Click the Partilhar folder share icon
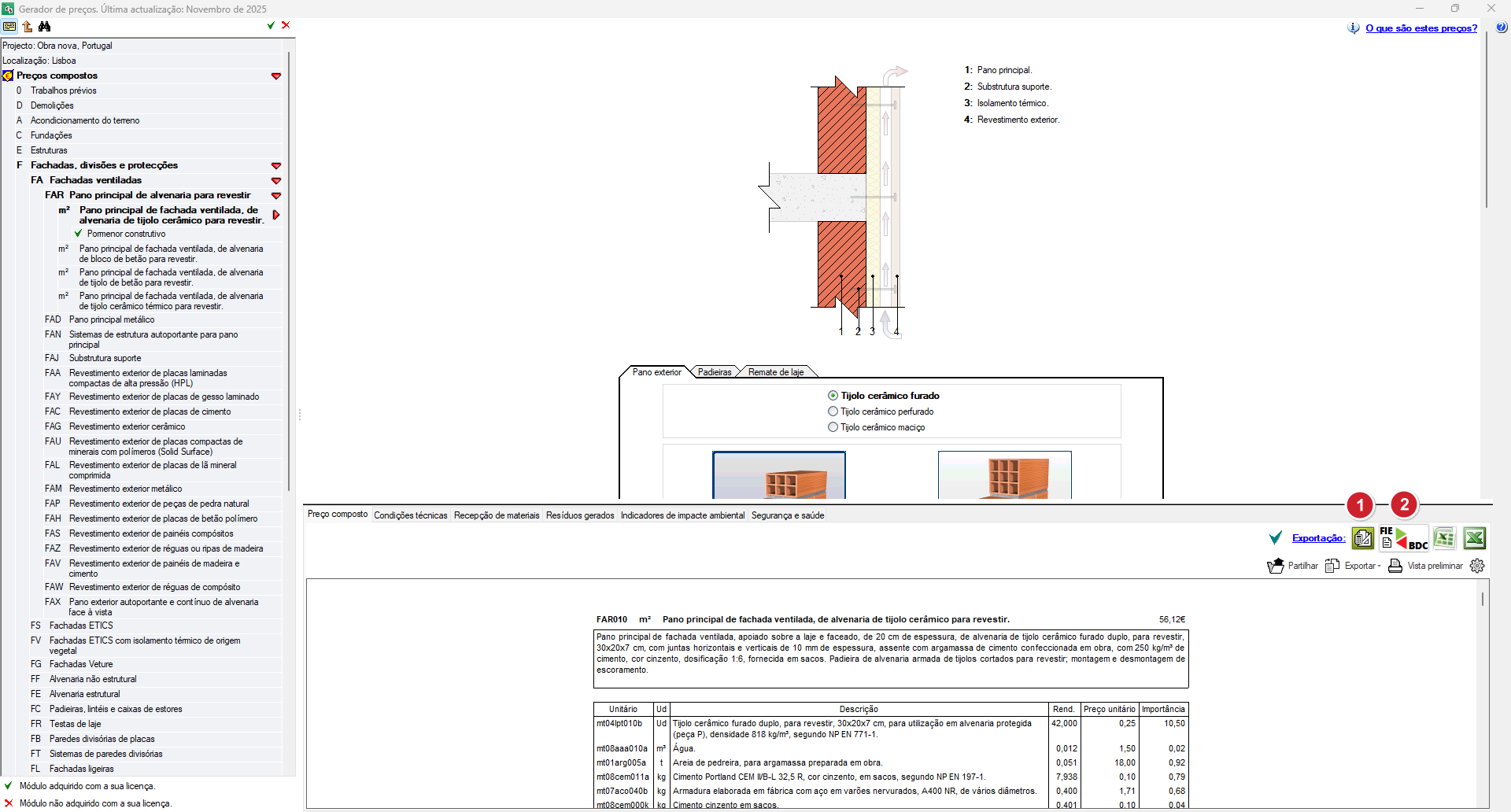The width and height of the screenshot is (1511, 812). click(x=1276, y=566)
